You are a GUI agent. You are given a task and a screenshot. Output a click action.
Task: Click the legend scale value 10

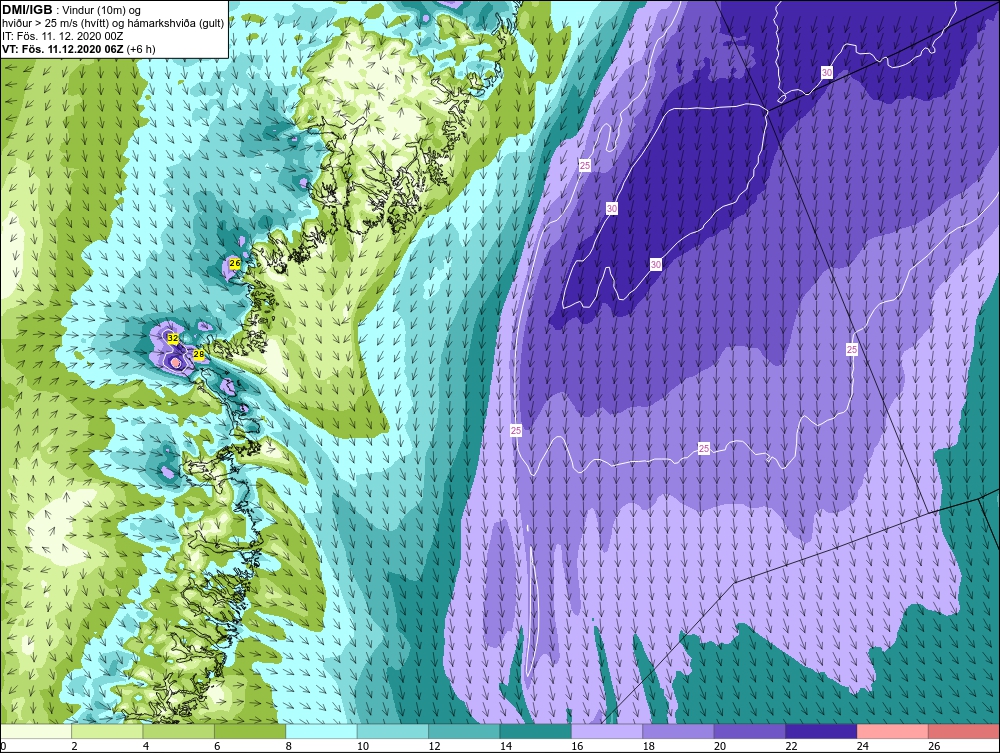(363, 746)
